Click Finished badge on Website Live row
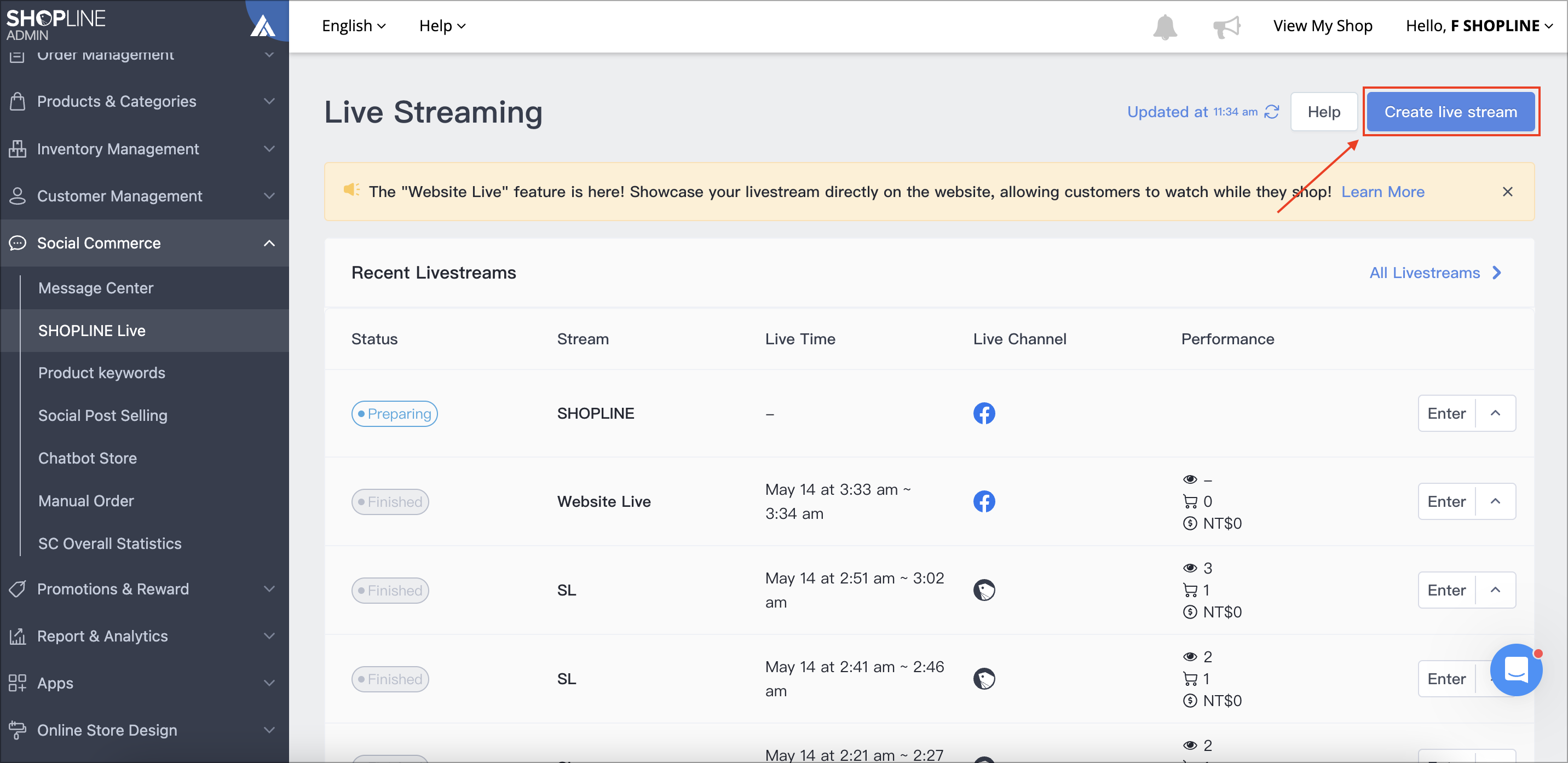Image resolution: width=1568 pixels, height=763 pixels. tap(390, 501)
